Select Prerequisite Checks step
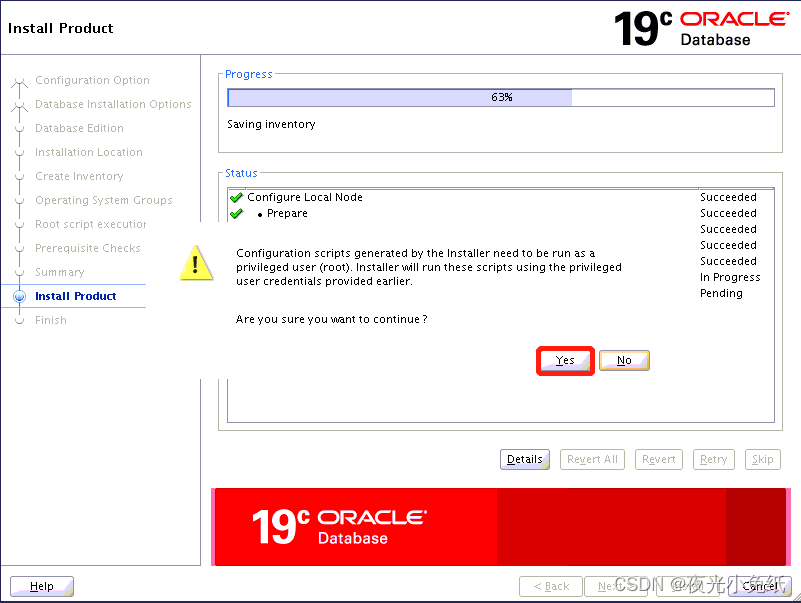 pos(87,248)
